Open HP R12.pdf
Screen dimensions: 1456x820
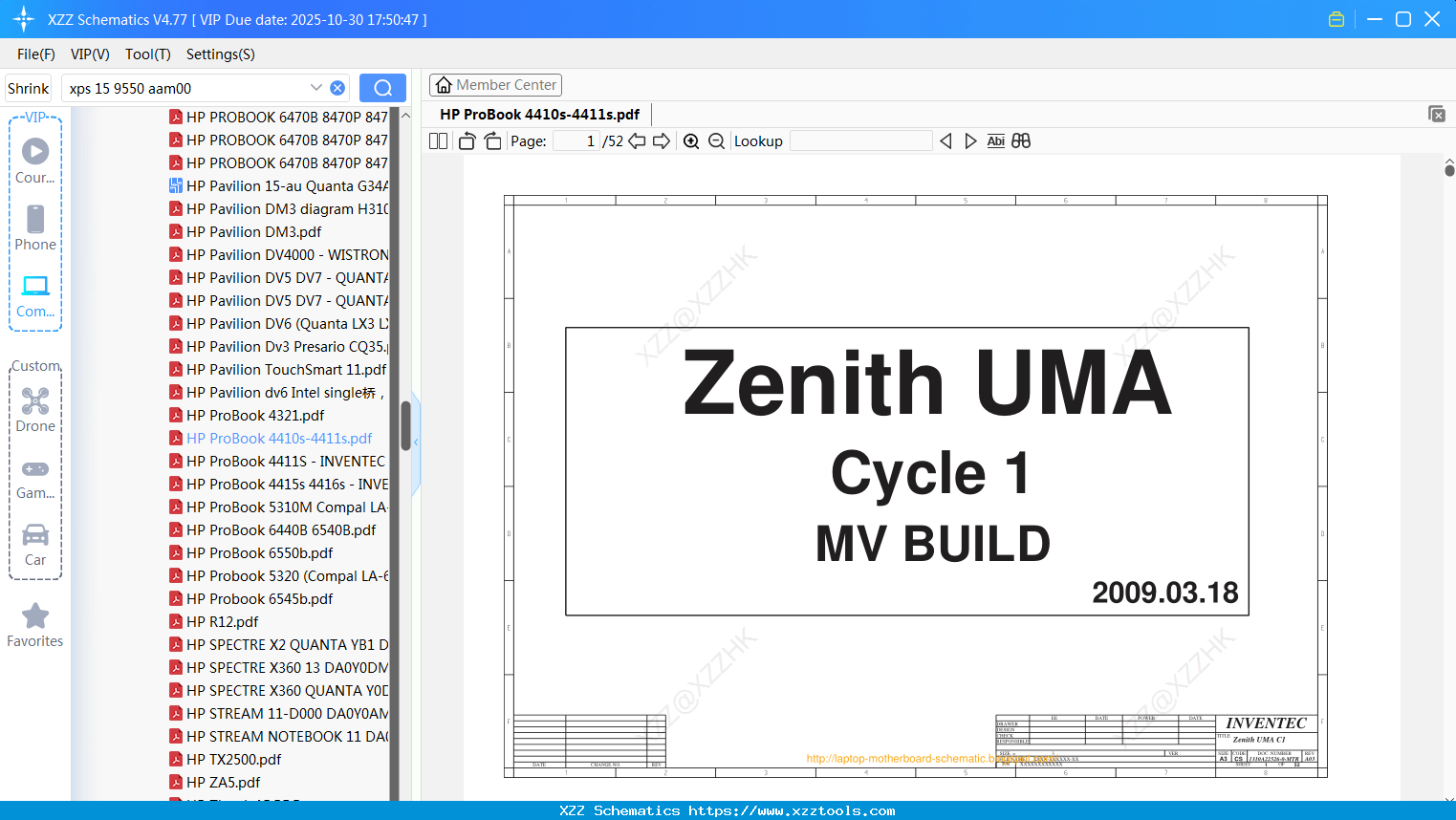[213, 622]
